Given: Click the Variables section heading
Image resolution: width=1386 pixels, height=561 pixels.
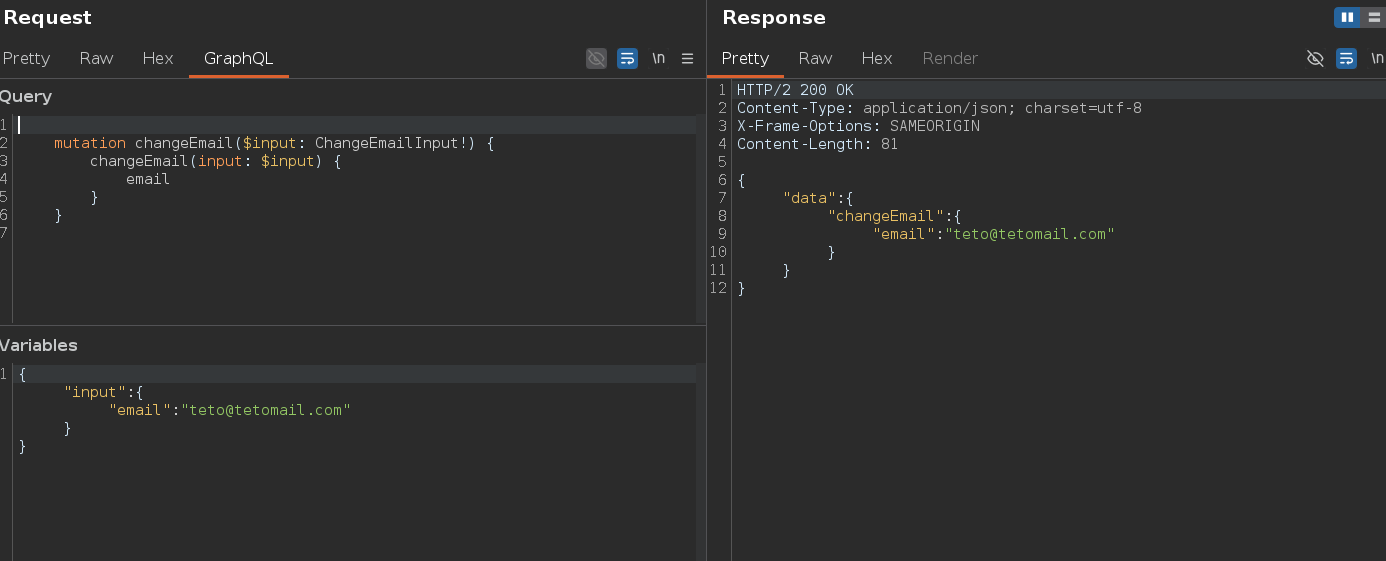Looking at the screenshot, I should (x=39, y=345).
